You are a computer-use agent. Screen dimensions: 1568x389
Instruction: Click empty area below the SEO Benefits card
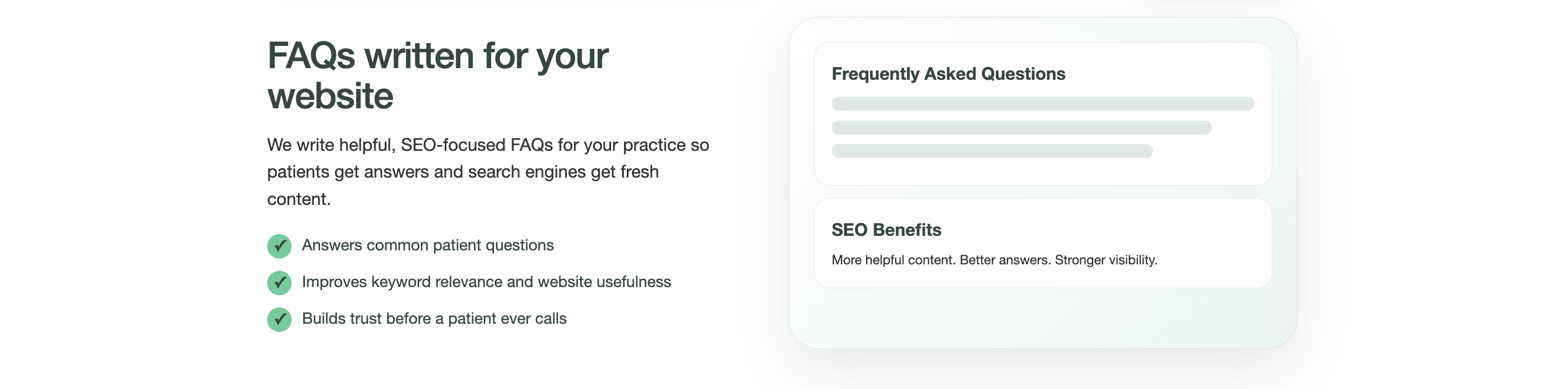pyautogui.click(x=1042, y=318)
